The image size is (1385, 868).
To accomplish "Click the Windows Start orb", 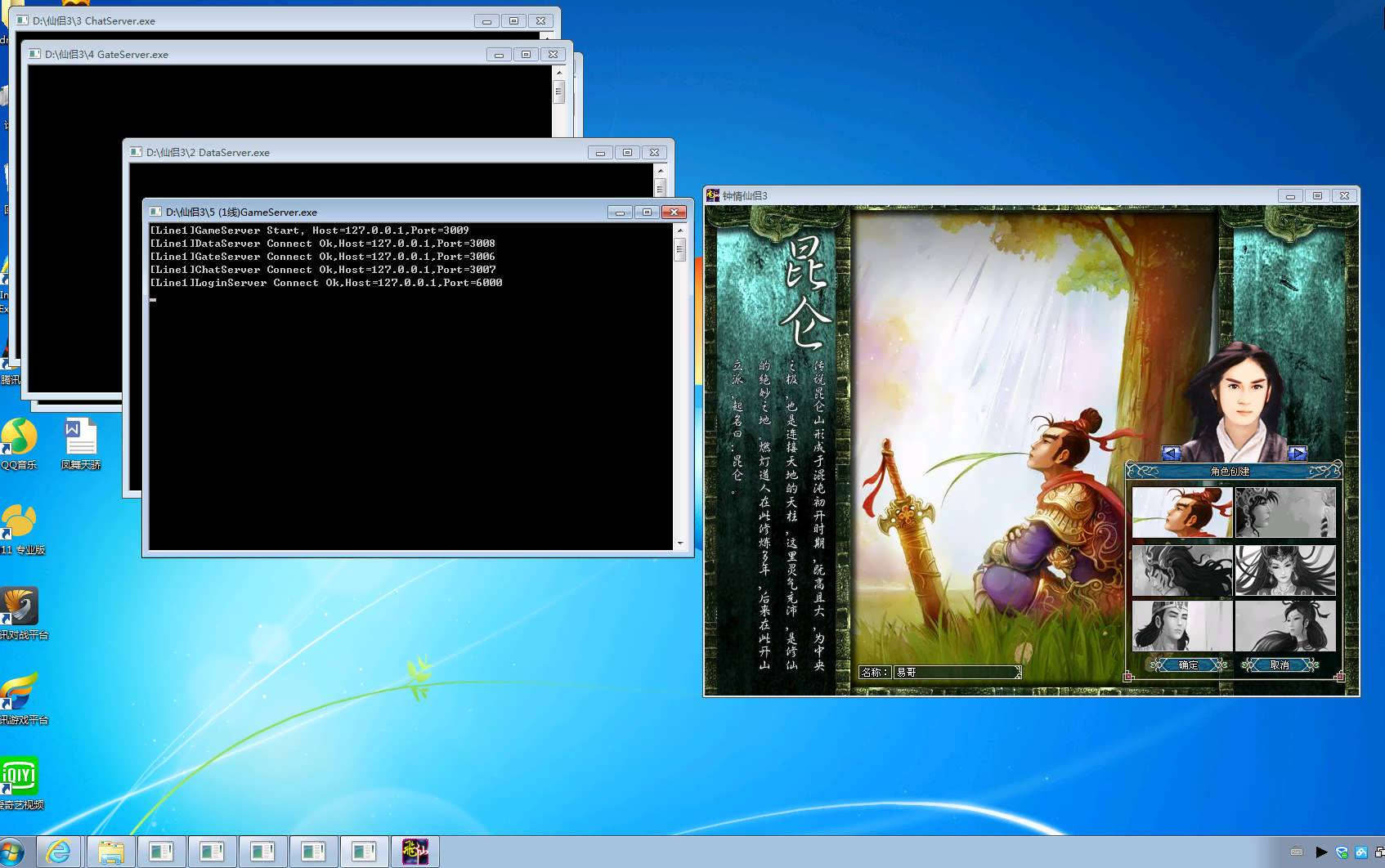I will coord(10,852).
